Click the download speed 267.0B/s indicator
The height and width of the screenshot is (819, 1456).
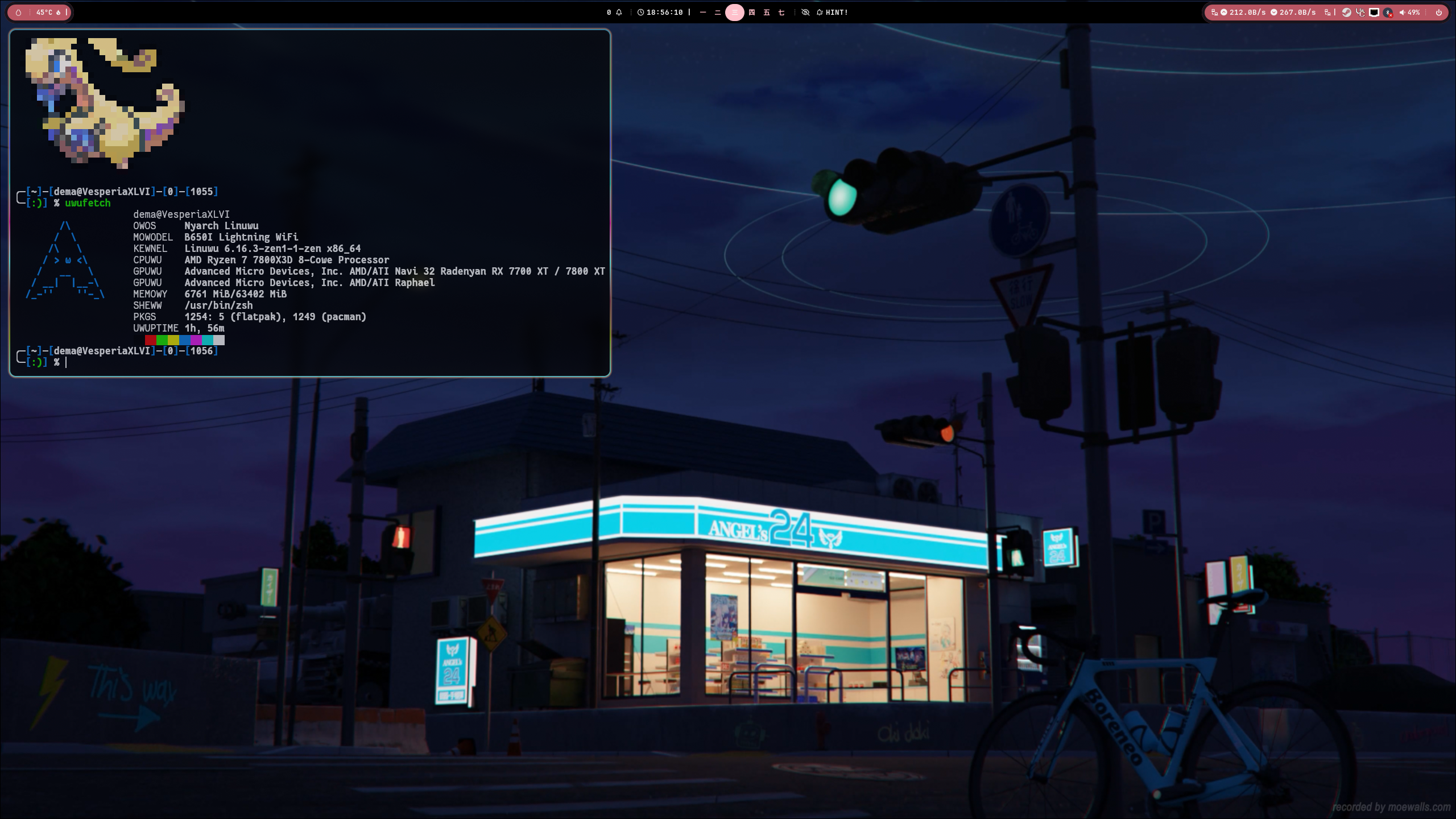1293,13
